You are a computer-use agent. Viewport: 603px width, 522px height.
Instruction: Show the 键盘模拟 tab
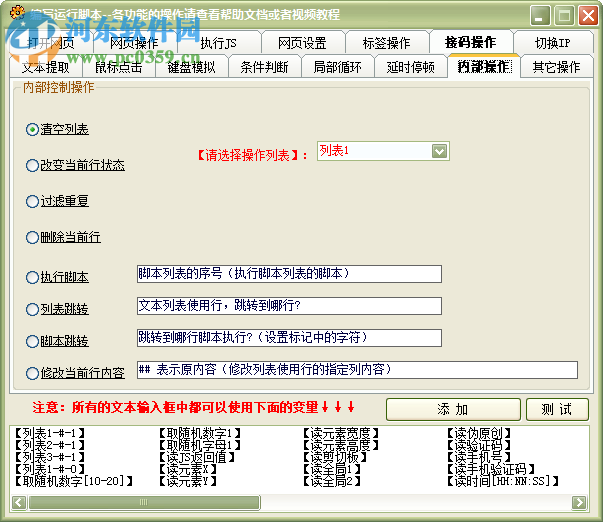point(192,67)
